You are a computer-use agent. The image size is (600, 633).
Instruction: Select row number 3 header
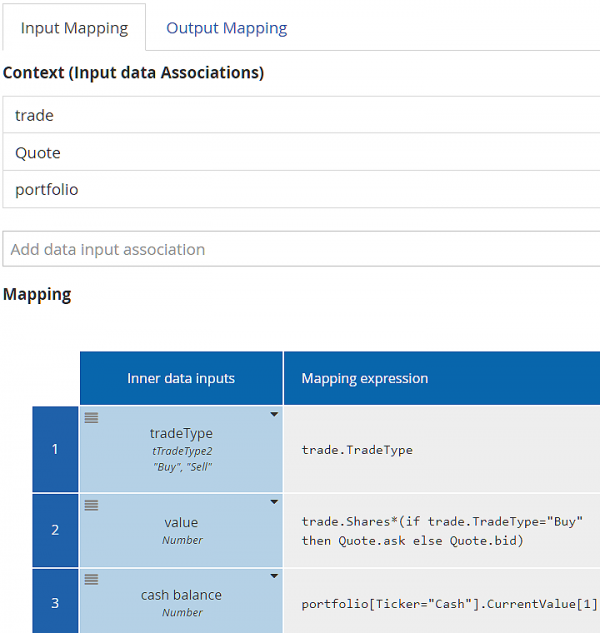click(x=55, y=602)
